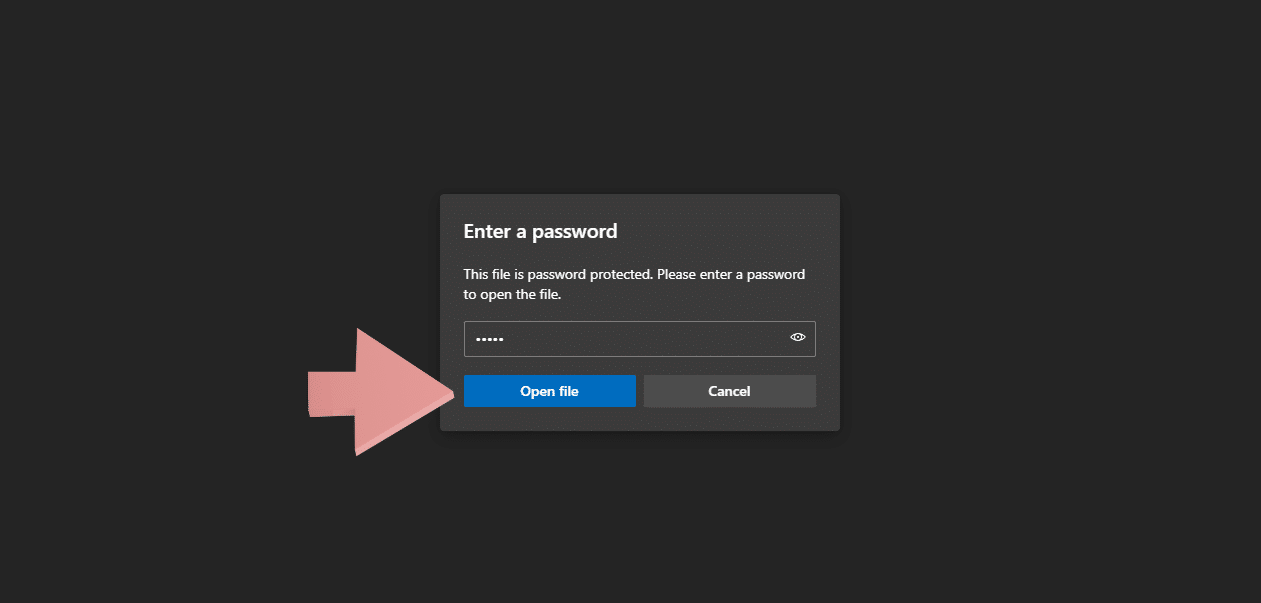The width and height of the screenshot is (1261, 603).
Task: Toggle password visibility in the text box
Action: (x=798, y=338)
